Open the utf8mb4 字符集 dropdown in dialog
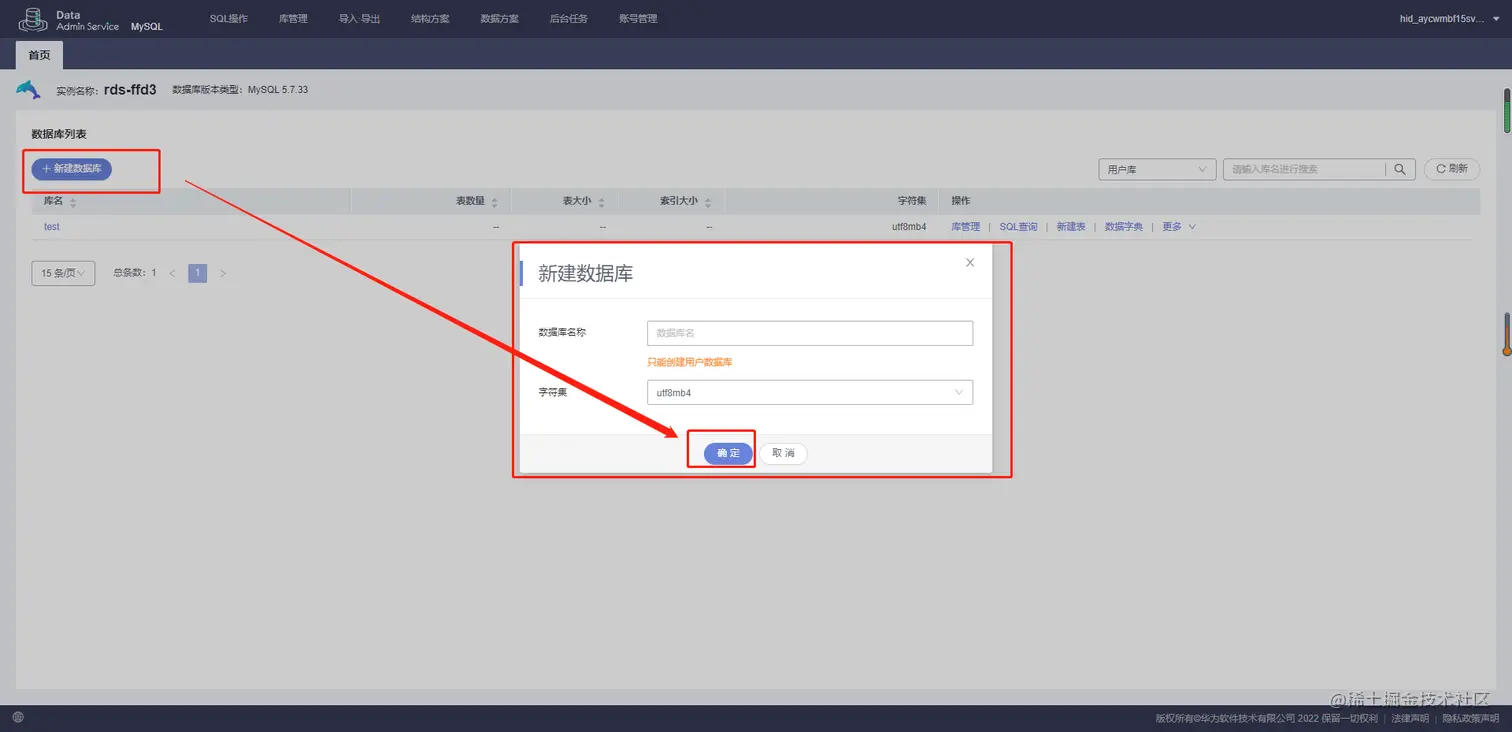This screenshot has height=732, width=1512. [x=810, y=393]
